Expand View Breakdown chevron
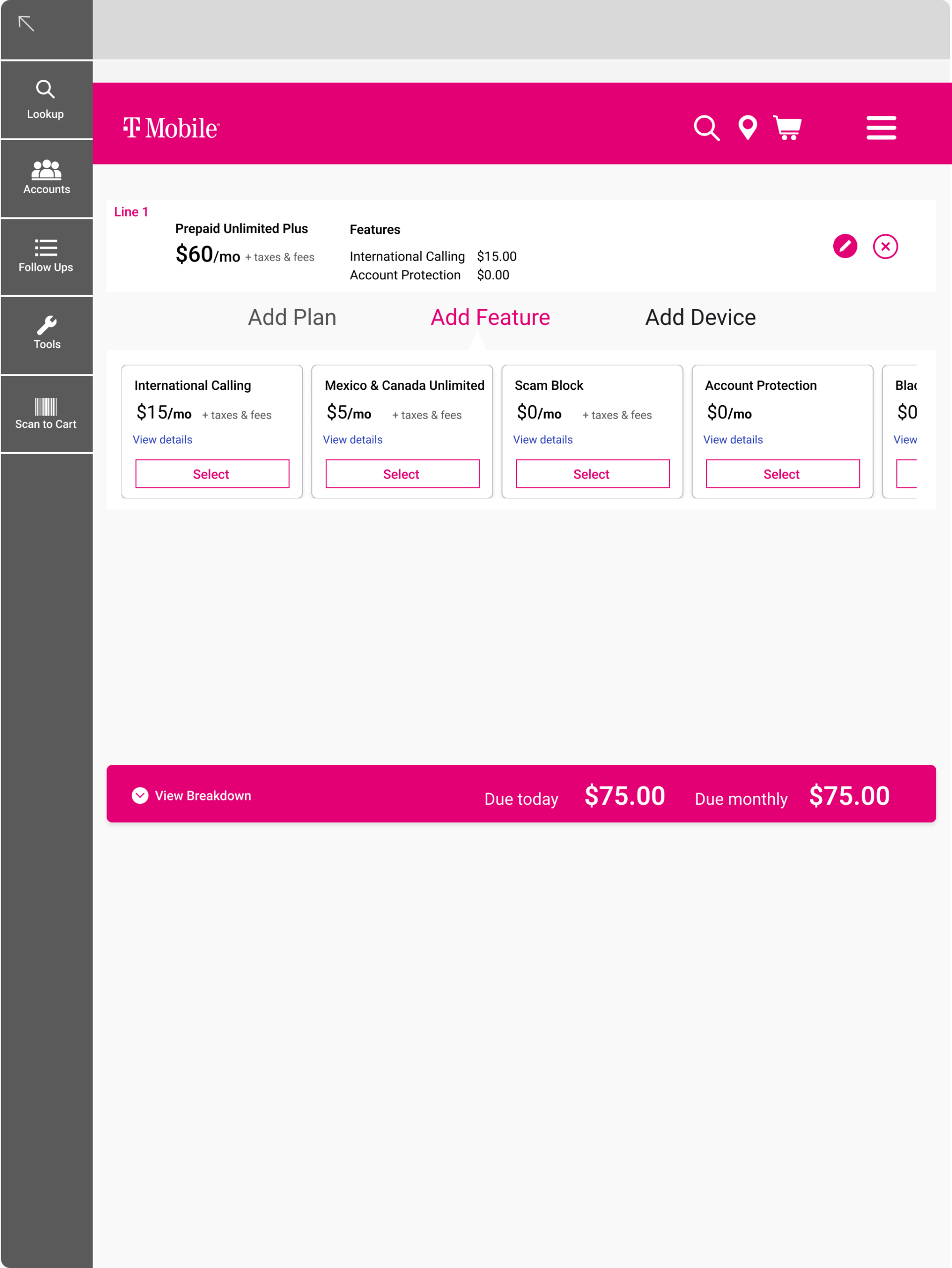This screenshot has height=1268, width=952. tap(140, 795)
